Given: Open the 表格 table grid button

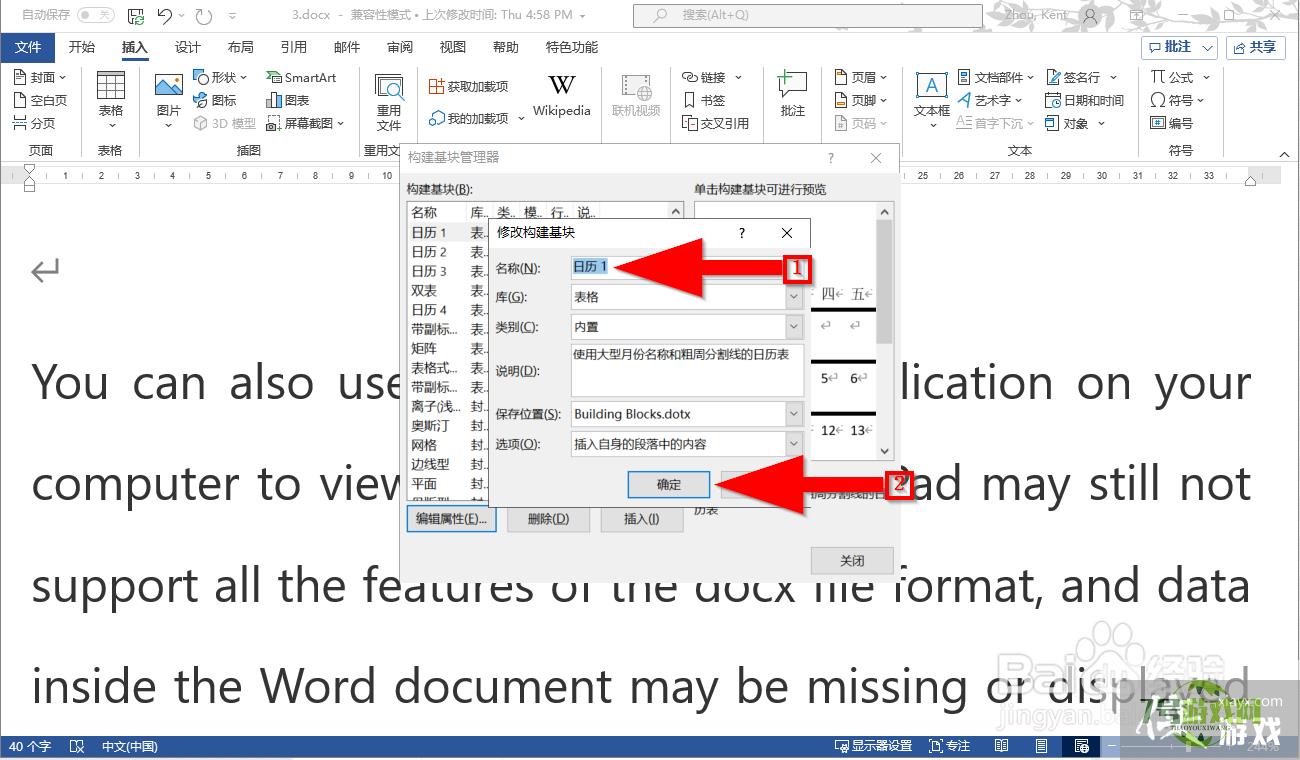Looking at the screenshot, I should click(x=110, y=100).
